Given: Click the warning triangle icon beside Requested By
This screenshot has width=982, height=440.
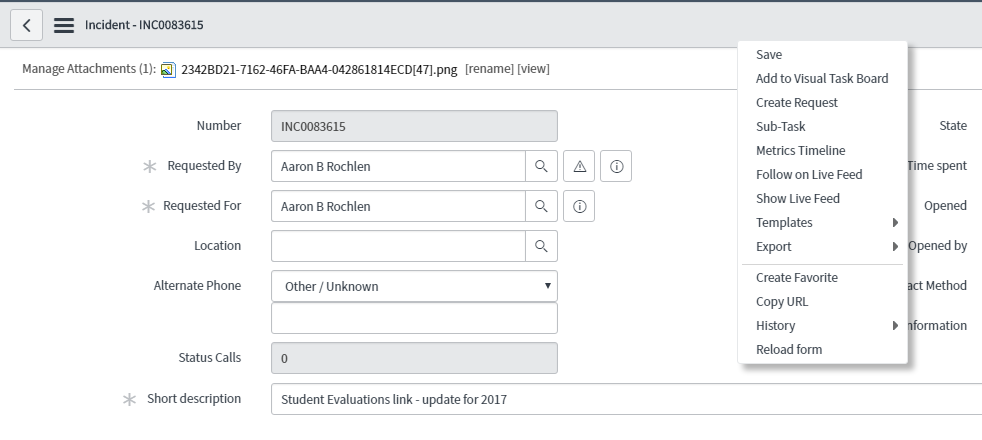Looking at the screenshot, I should tap(579, 166).
